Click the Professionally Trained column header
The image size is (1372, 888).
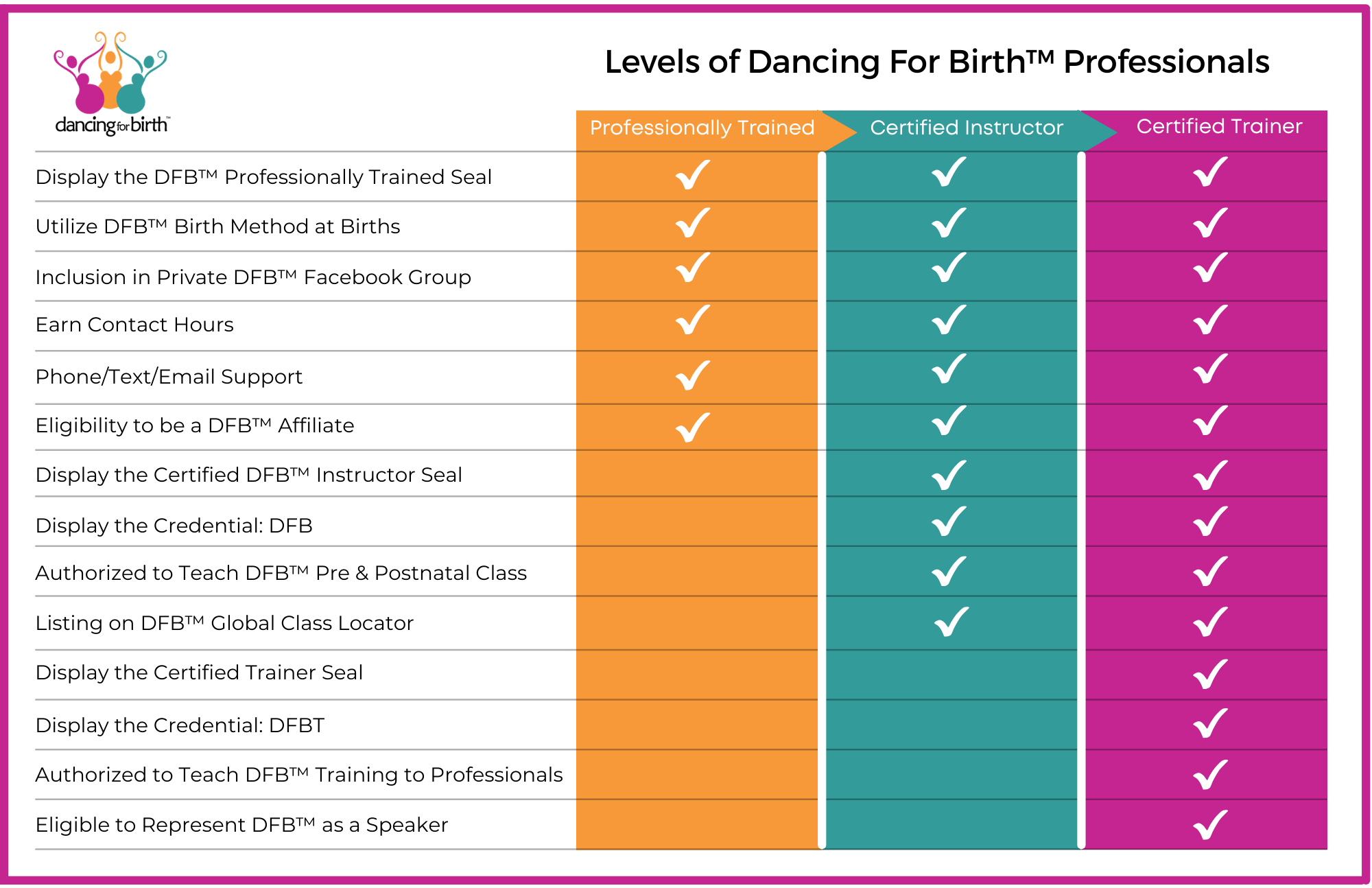pyautogui.click(x=702, y=128)
